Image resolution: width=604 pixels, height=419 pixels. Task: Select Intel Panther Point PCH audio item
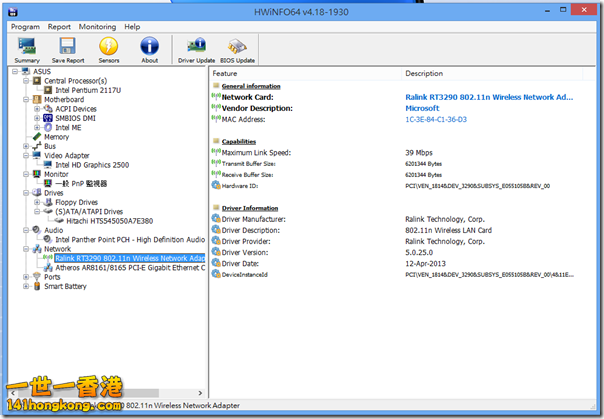pyautogui.click(x=130, y=240)
